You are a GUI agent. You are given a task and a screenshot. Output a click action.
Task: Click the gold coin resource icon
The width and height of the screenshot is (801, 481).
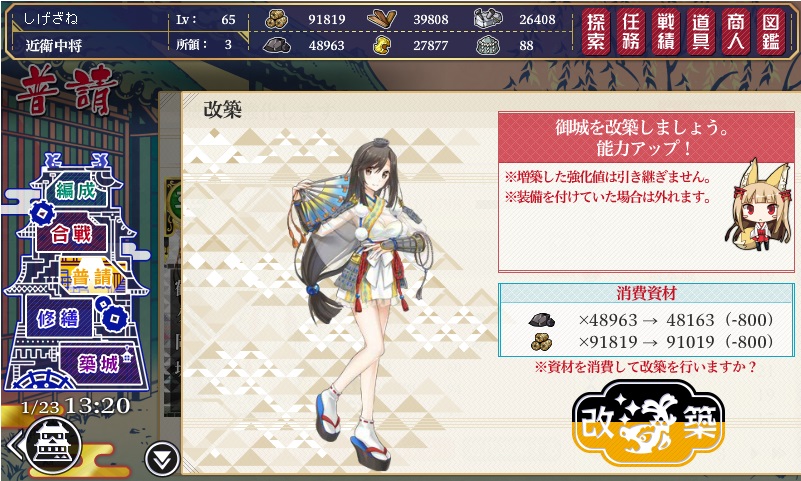(x=382, y=45)
